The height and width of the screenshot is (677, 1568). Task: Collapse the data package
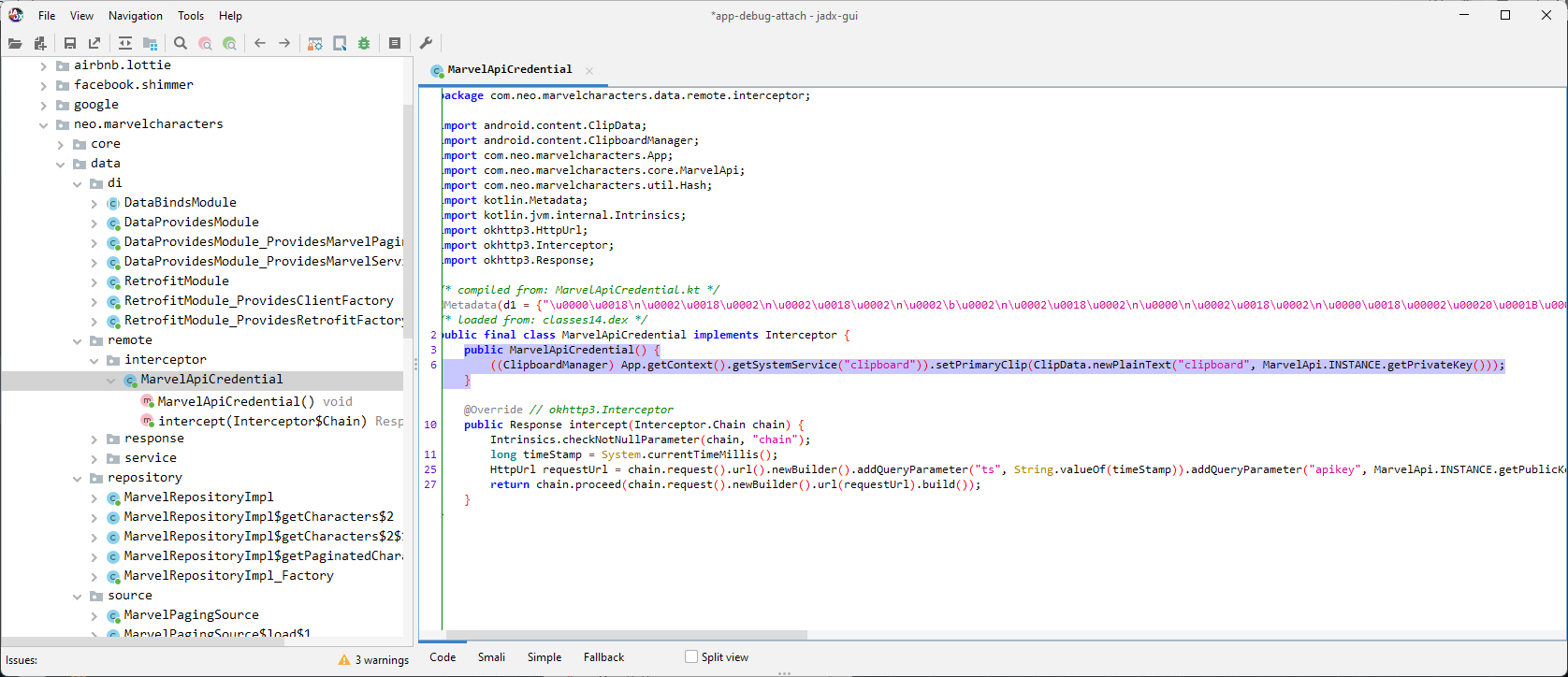61,164
